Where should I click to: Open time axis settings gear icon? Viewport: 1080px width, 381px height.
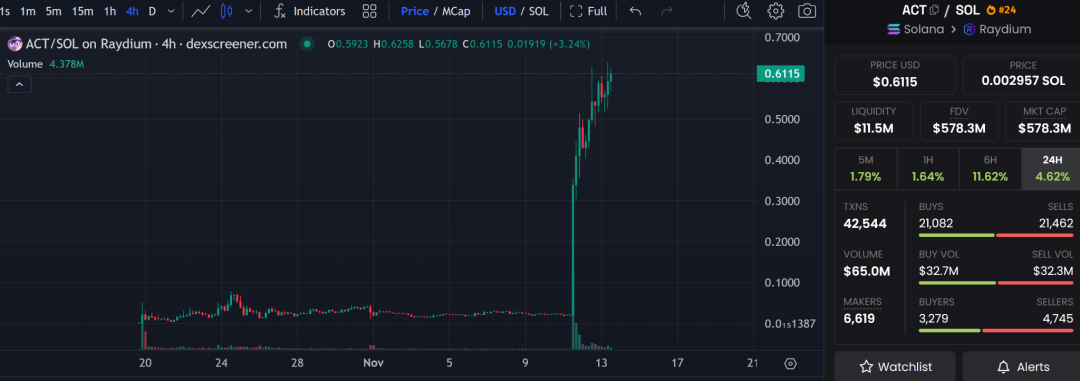790,363
